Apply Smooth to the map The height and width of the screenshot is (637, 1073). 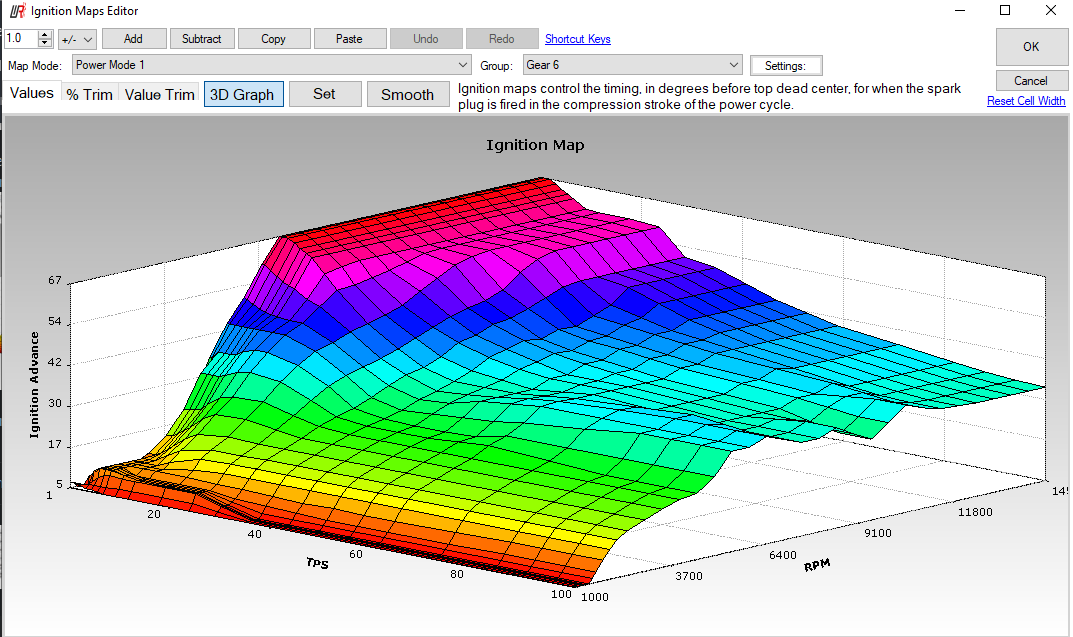tap(407, 95)
